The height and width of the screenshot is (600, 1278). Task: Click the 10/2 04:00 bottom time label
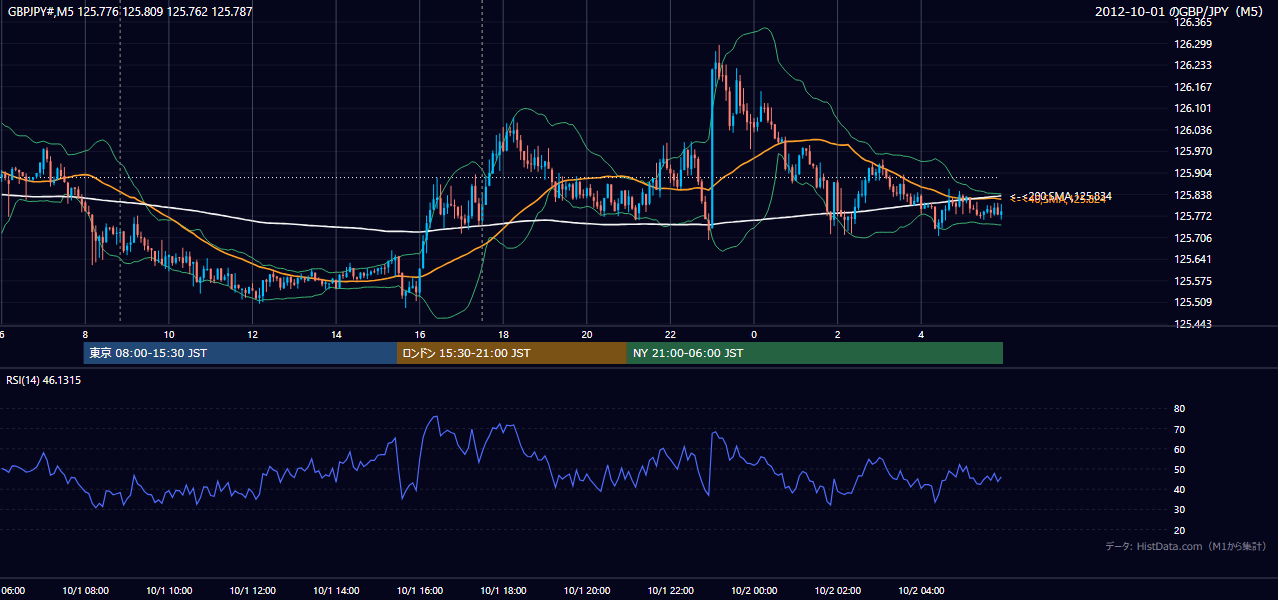click(x=921, y=591)
